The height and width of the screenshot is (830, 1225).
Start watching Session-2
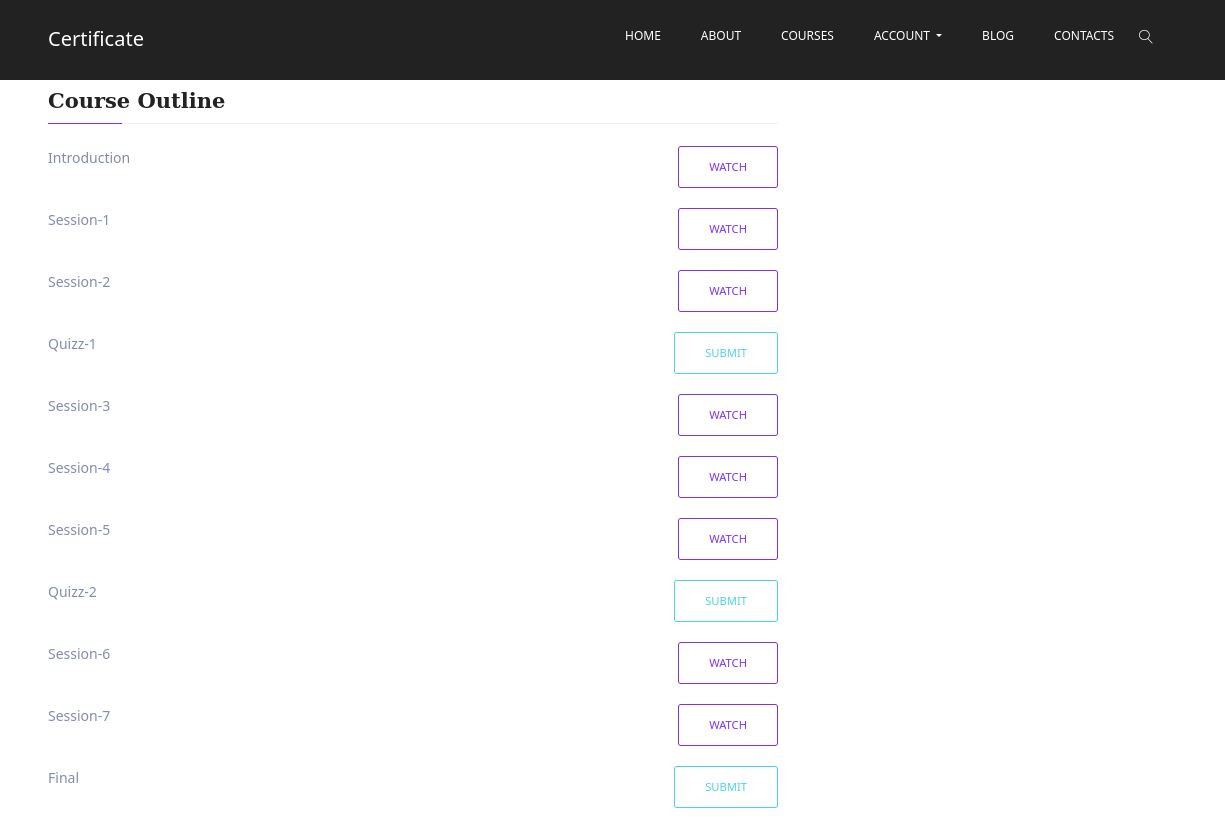[727, 291]
